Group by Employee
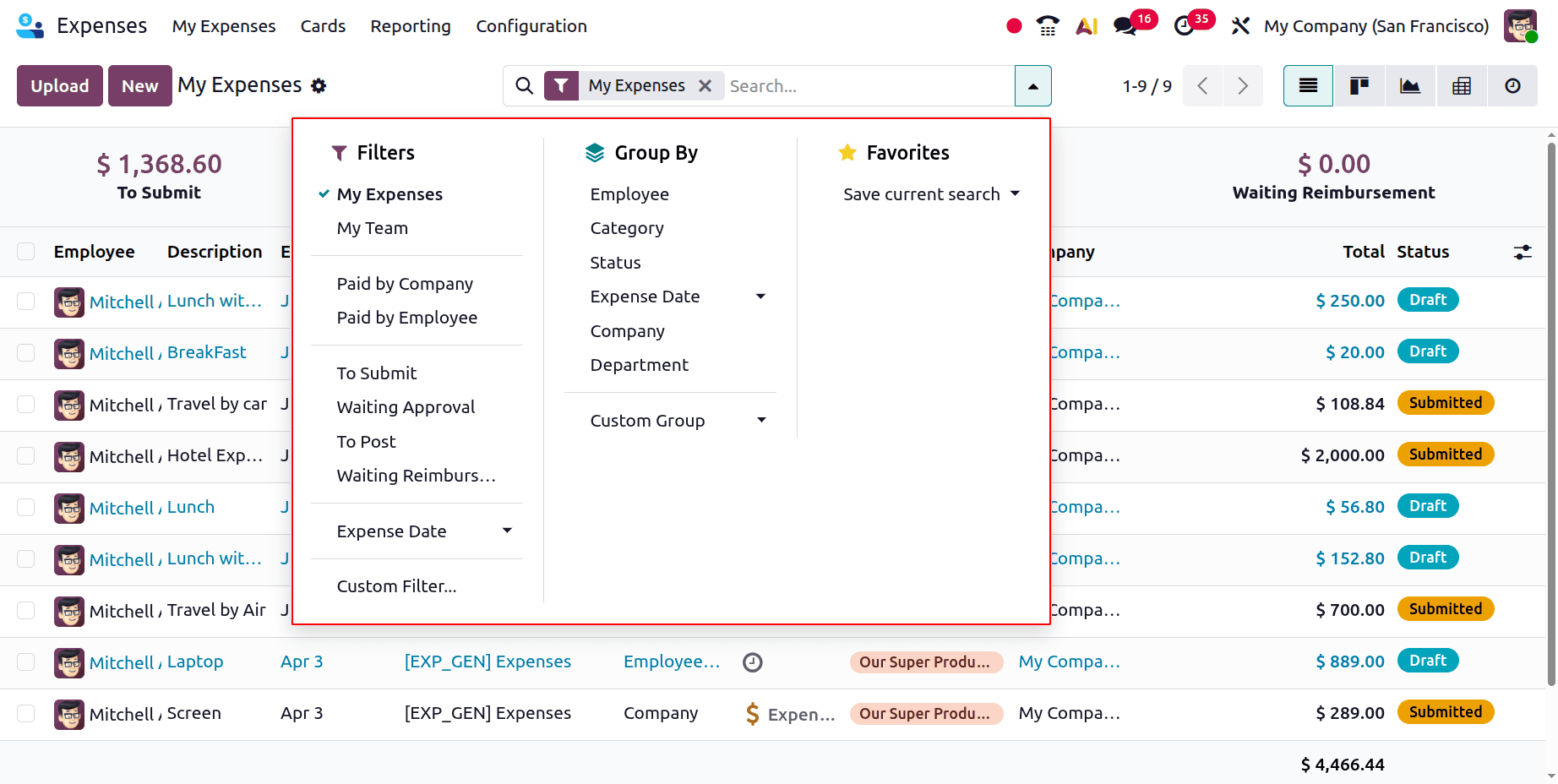 click(629, 194)
